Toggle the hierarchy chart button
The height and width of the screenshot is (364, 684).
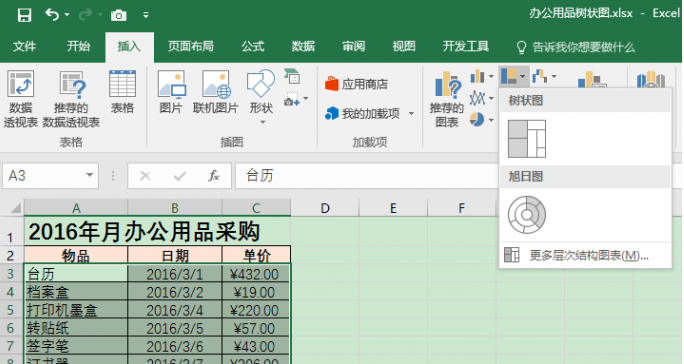pyautogui.click(x=514, y=76)
